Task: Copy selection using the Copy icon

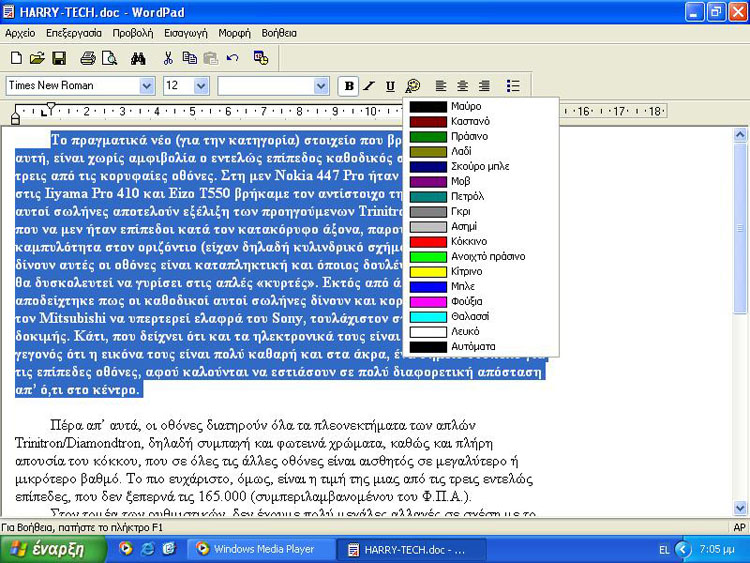Action: click(190, 58)
